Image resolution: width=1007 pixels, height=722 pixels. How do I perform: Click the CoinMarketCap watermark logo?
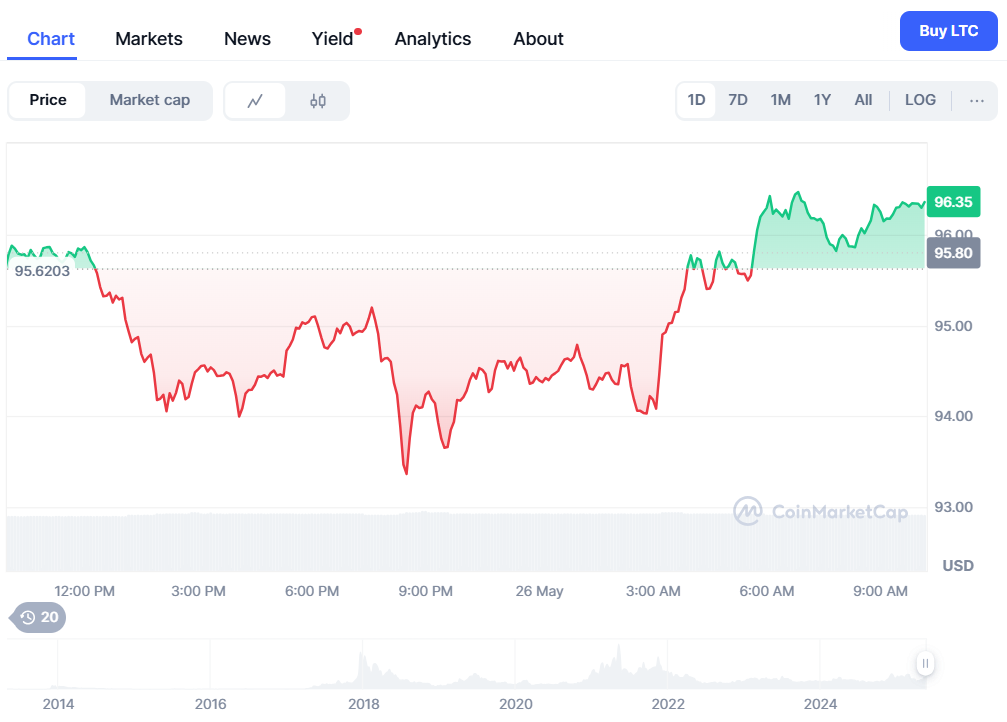click(x=821, y=512)
